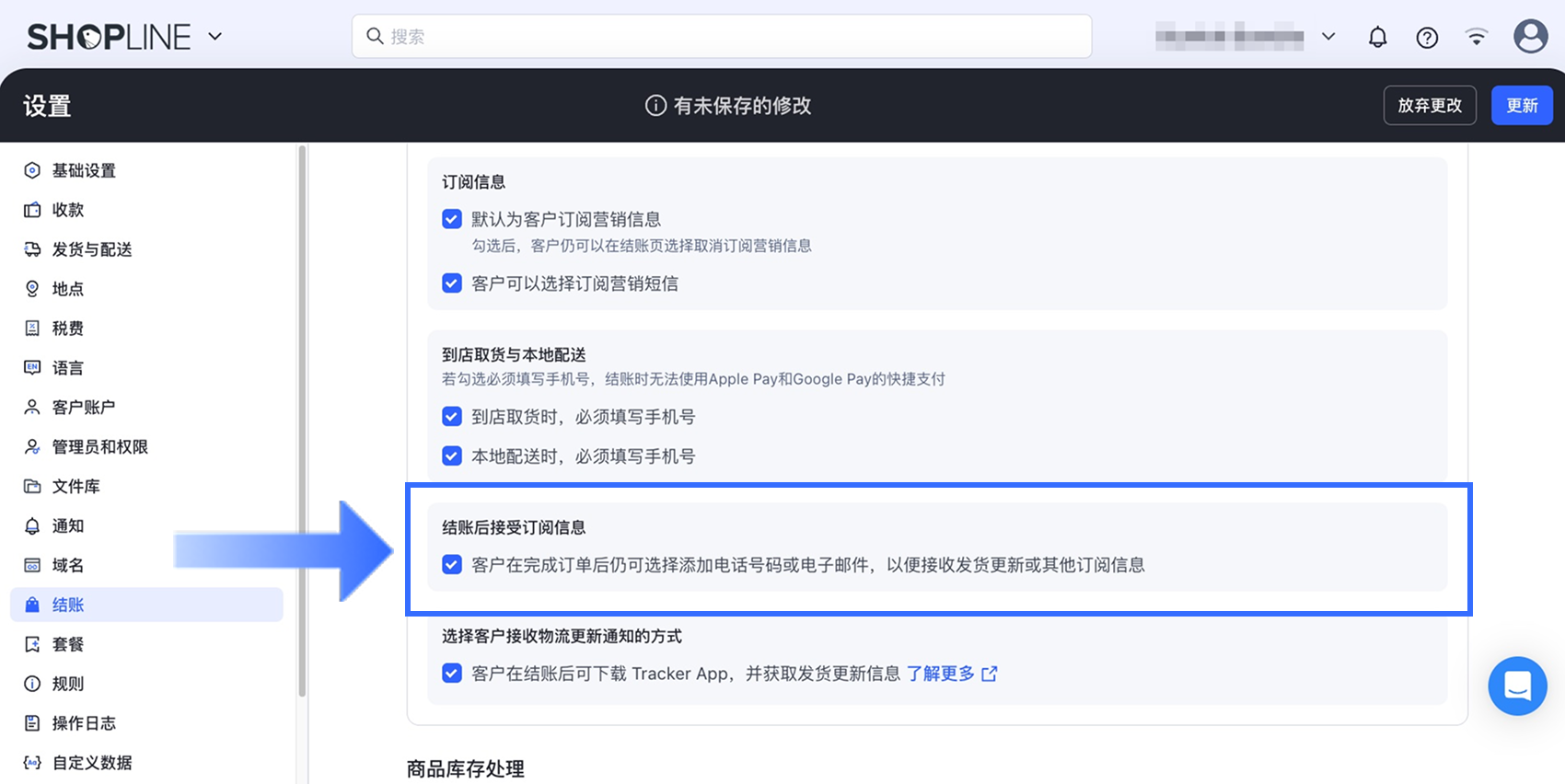Click the 商品库存处理 heading

466,769
